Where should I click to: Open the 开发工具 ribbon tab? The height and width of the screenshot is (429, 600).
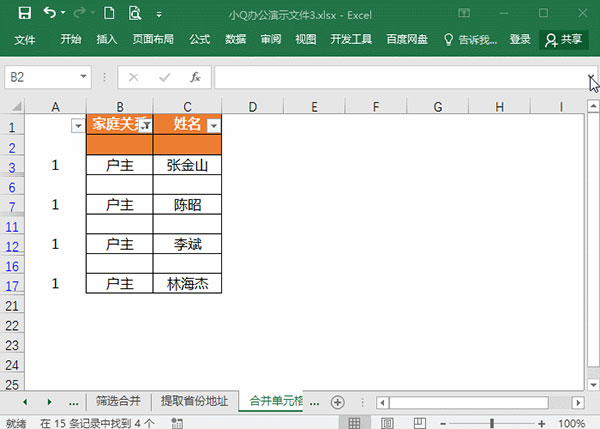[351, 39]
